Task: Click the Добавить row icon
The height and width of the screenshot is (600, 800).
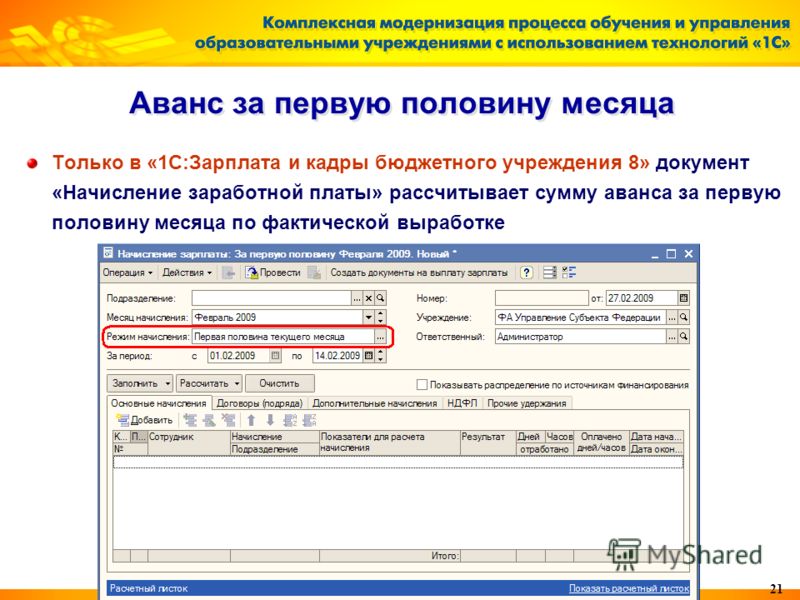Action: (x=122, y=420)
